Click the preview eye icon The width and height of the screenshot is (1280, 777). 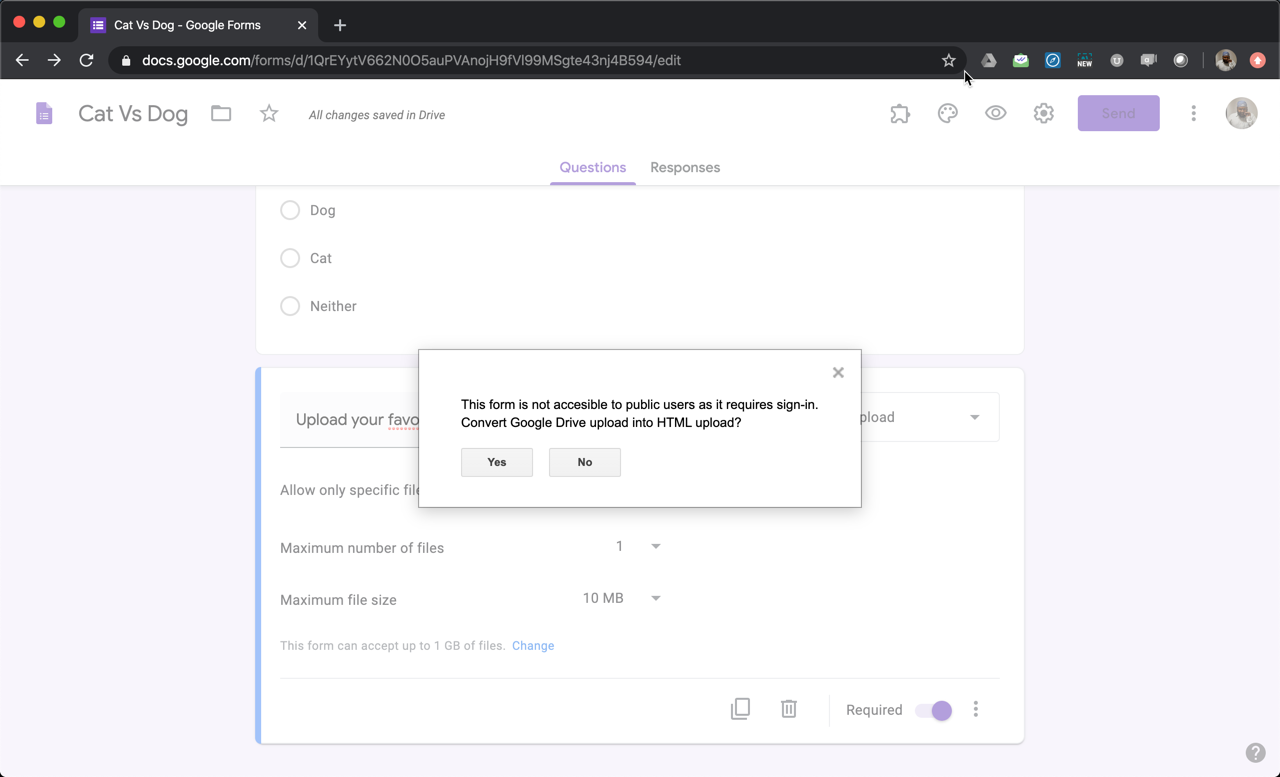(995, 114)
